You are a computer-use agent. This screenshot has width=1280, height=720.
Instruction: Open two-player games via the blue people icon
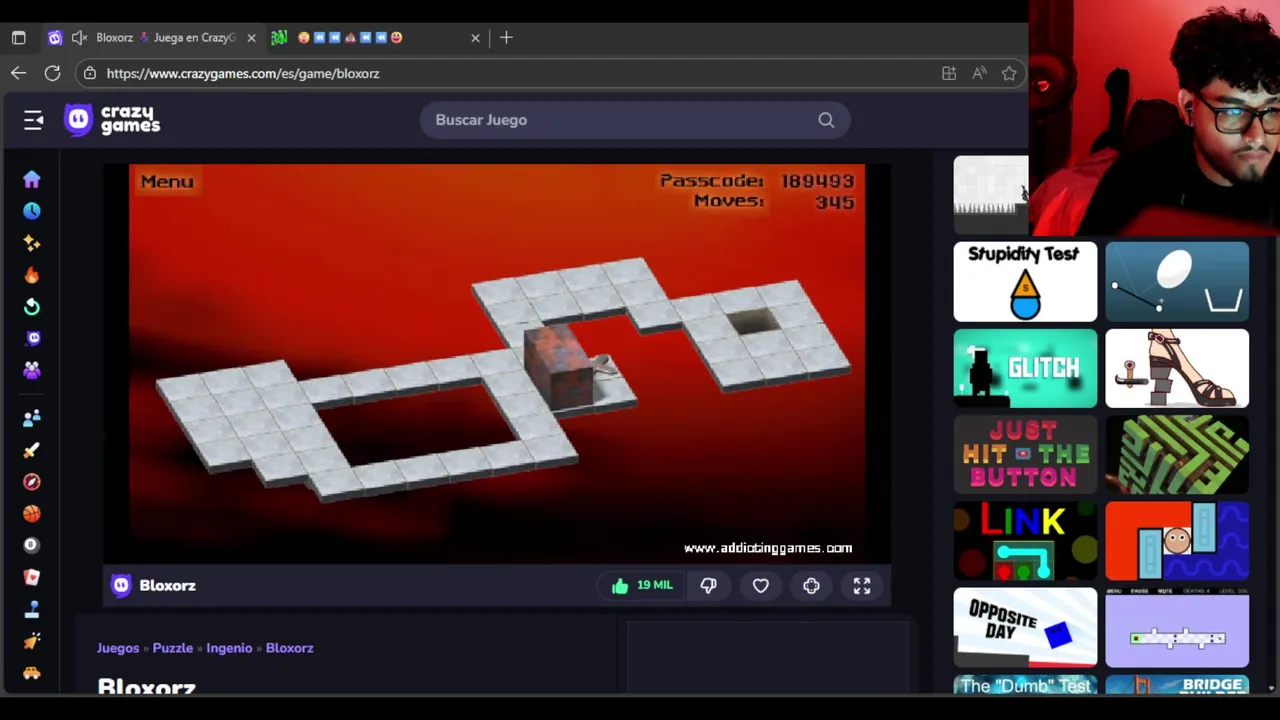[x=32, y=418]
